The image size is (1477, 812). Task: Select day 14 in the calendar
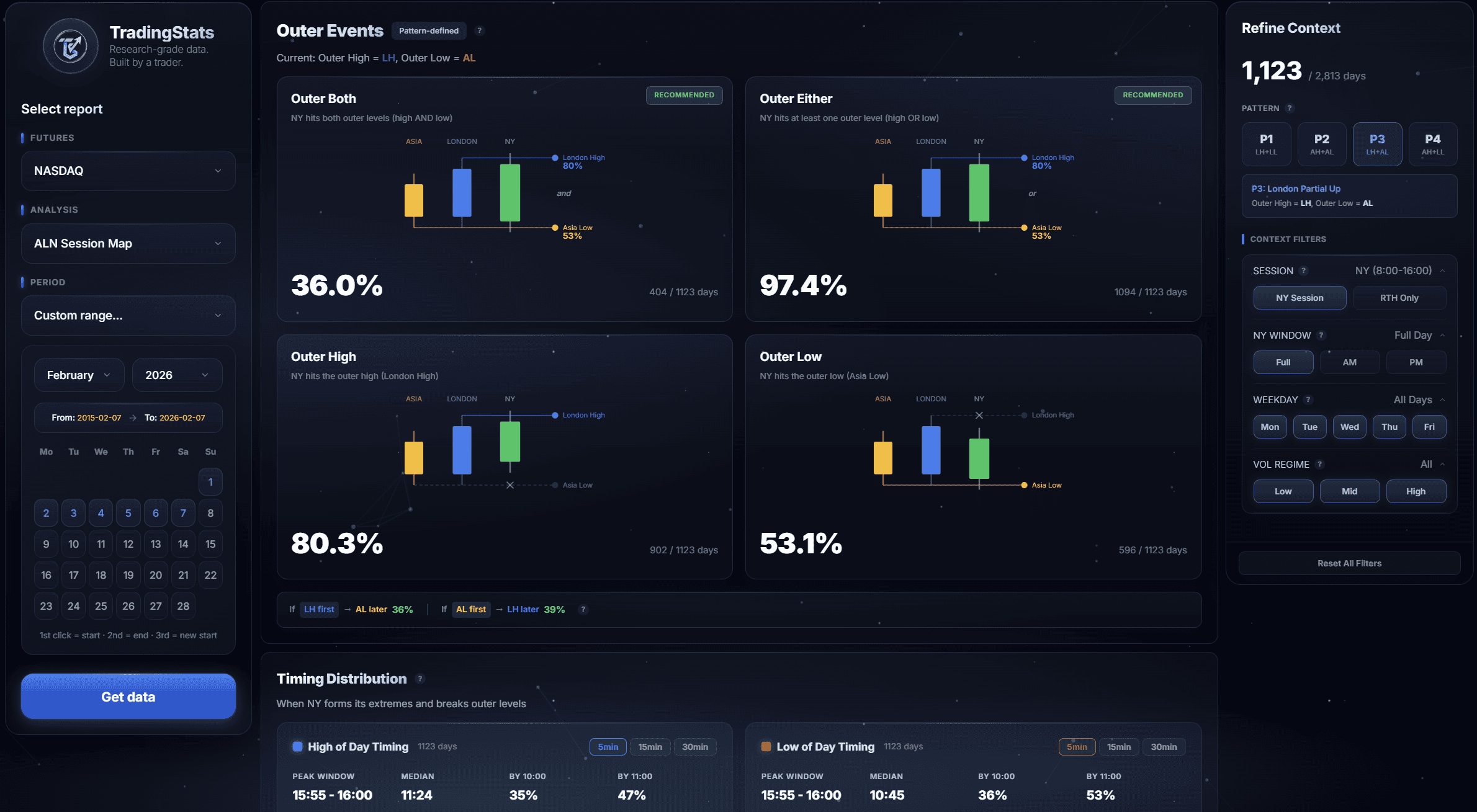183,543
